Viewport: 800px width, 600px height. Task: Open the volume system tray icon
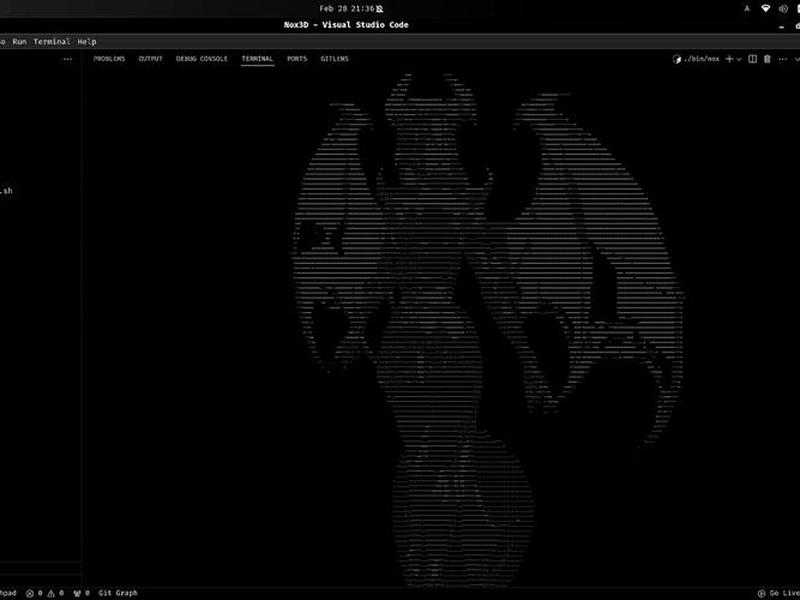point(783,8)
